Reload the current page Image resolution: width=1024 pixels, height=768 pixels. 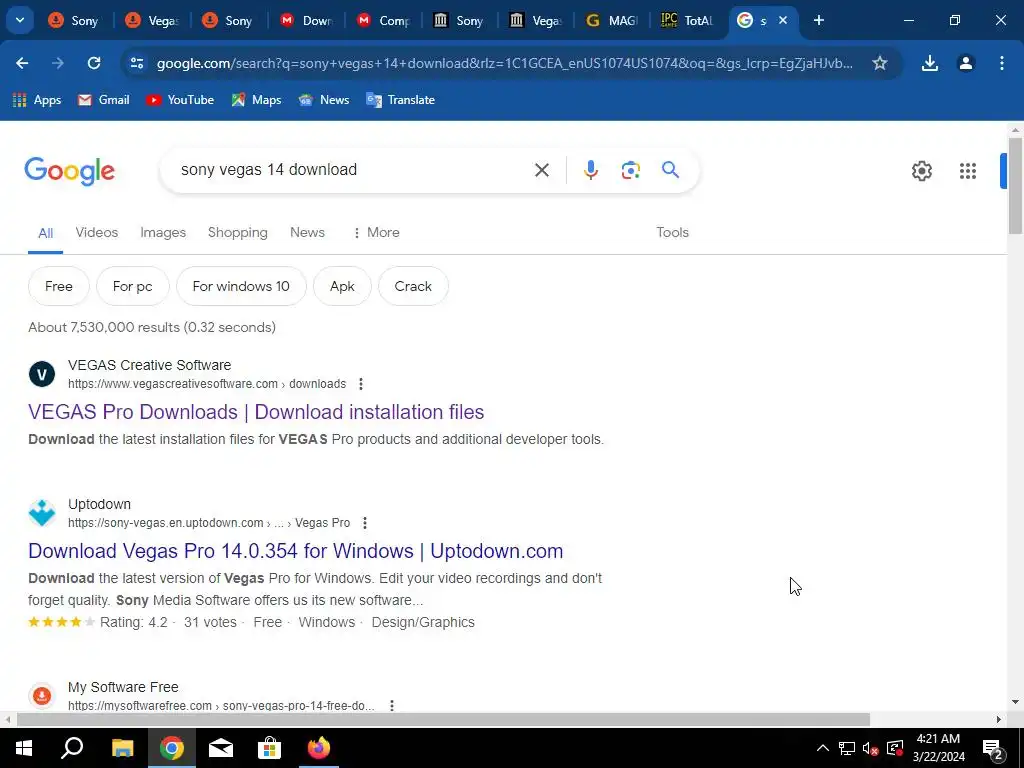click(94, 63)
